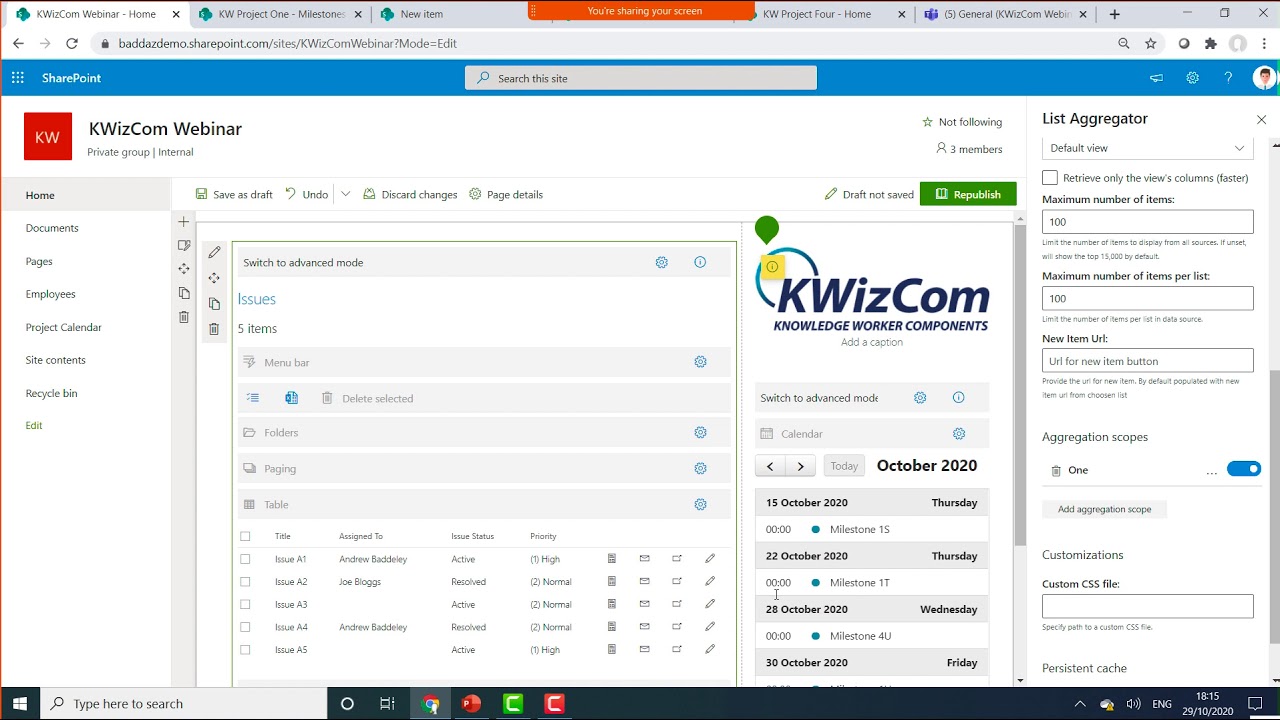This screenshot has height=720, width=1280.
Task: Open Employees in left navigation
Action: [51, 294]
